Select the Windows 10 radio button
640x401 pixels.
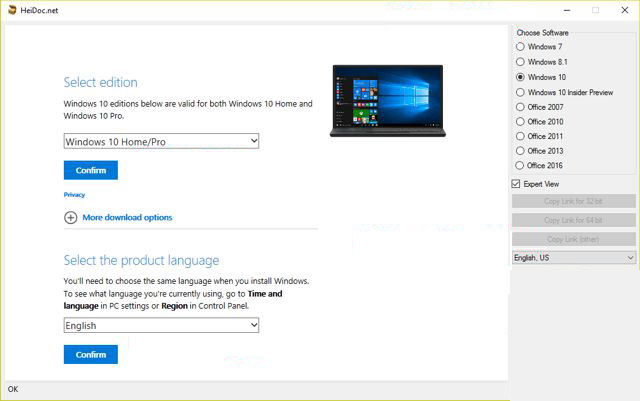[x=520, y=77]
